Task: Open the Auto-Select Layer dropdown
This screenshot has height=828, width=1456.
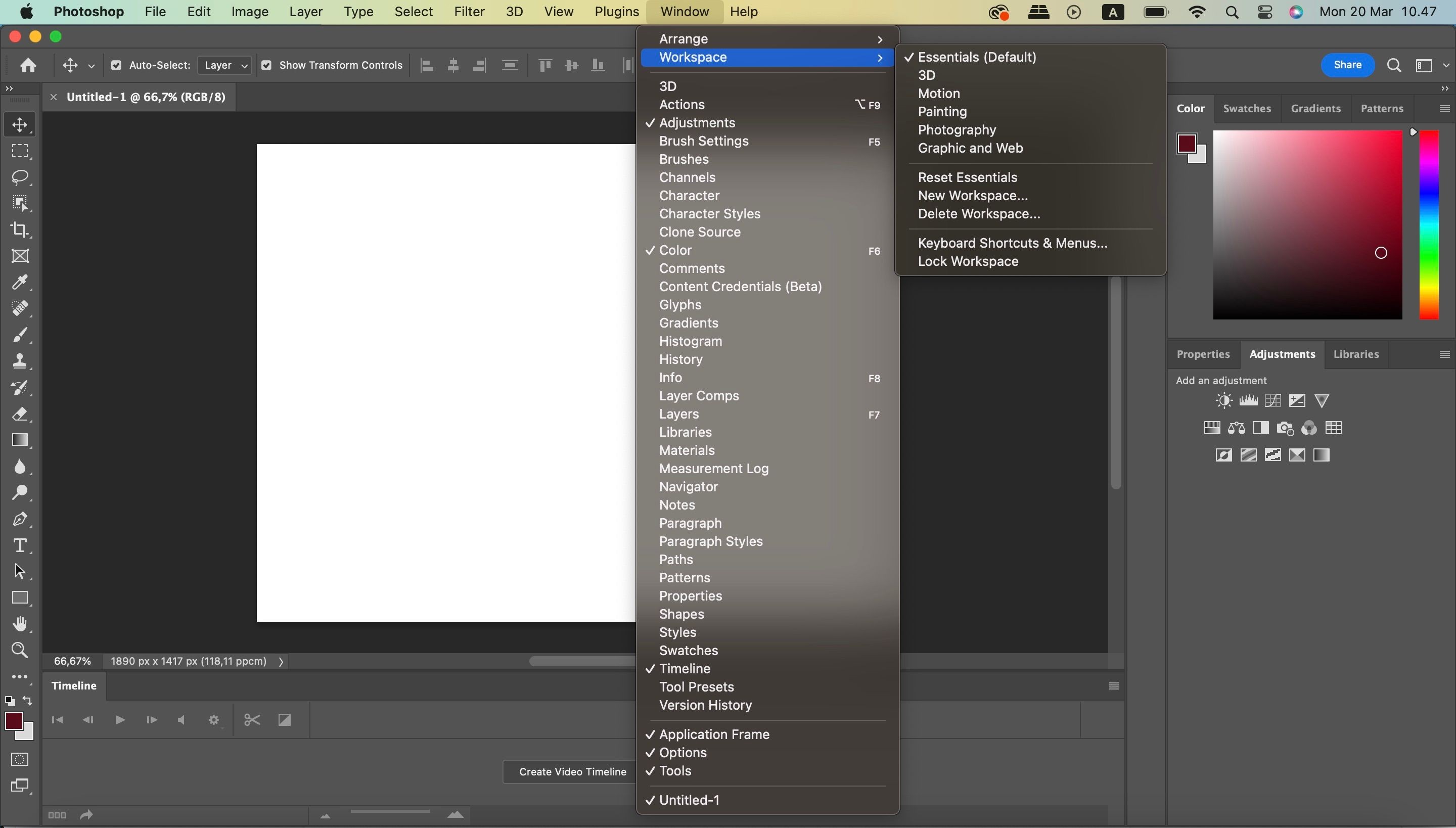Action: (x=225, y=65)
